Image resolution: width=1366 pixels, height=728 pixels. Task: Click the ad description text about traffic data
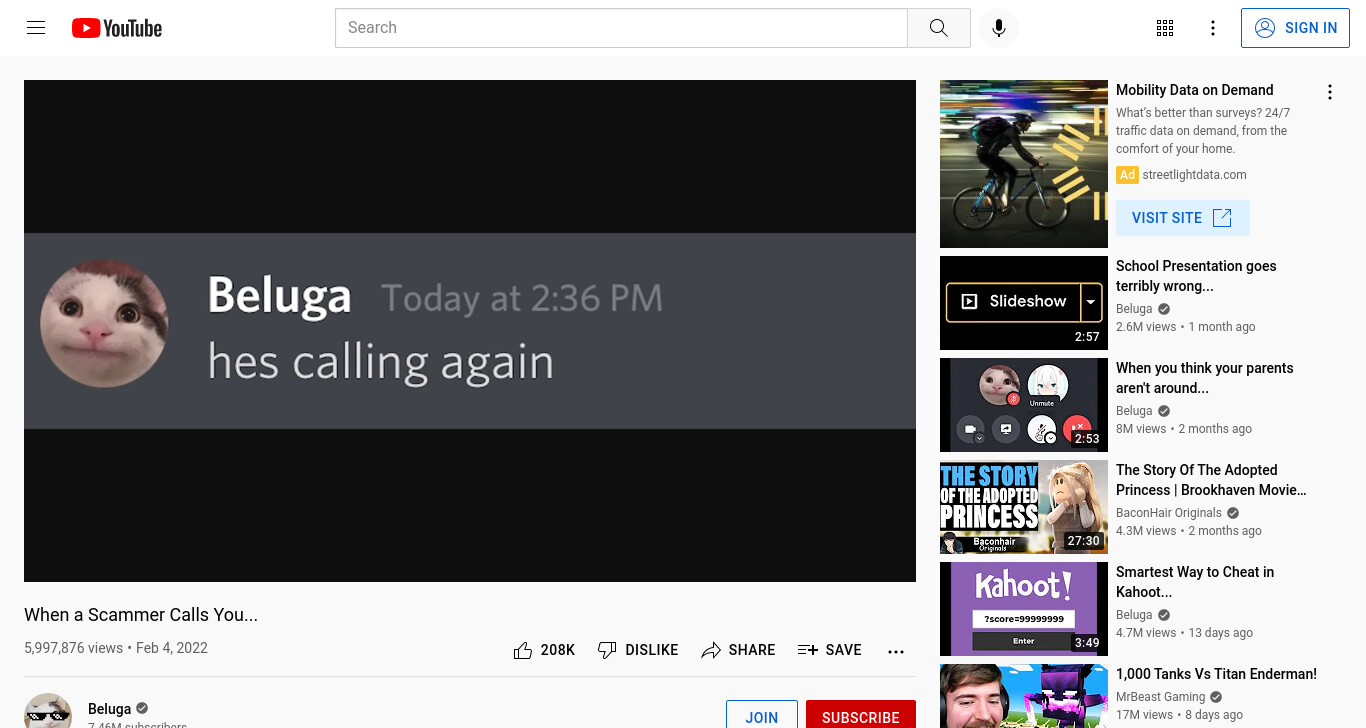1203,131
